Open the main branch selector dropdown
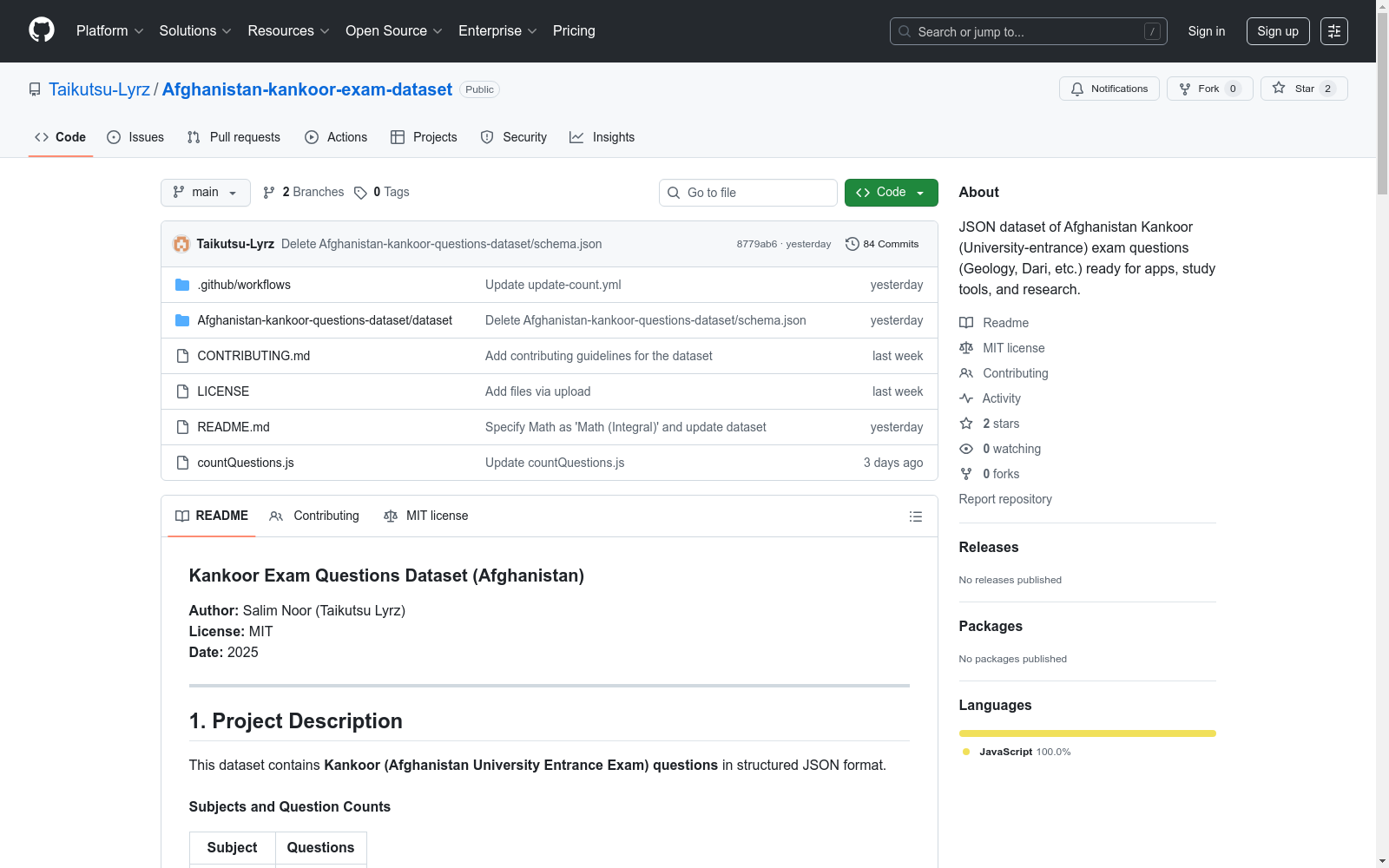The height and width of the screenshot is (868, 1389). (x=206, y=193)
